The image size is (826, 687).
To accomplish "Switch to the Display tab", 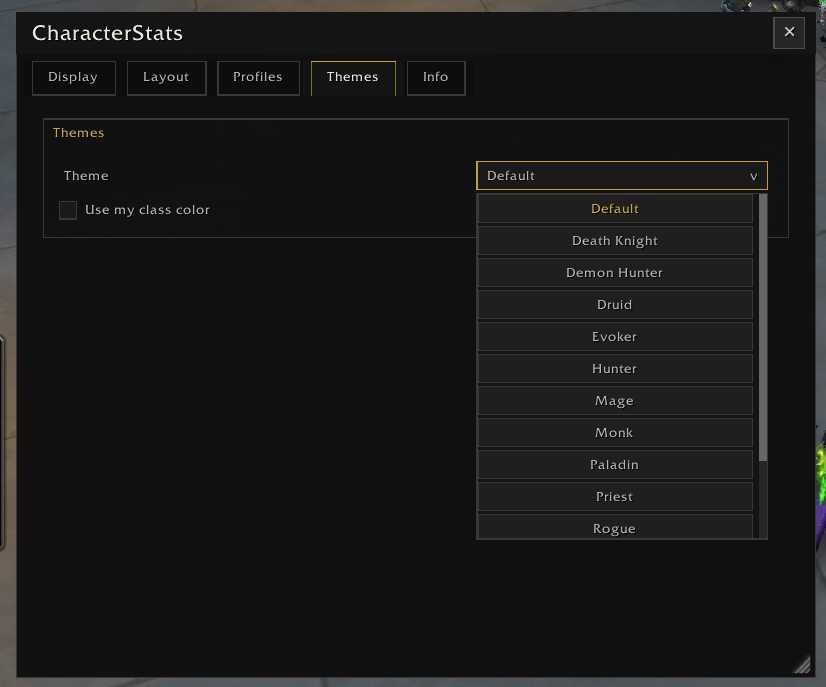I will point(73,78).
